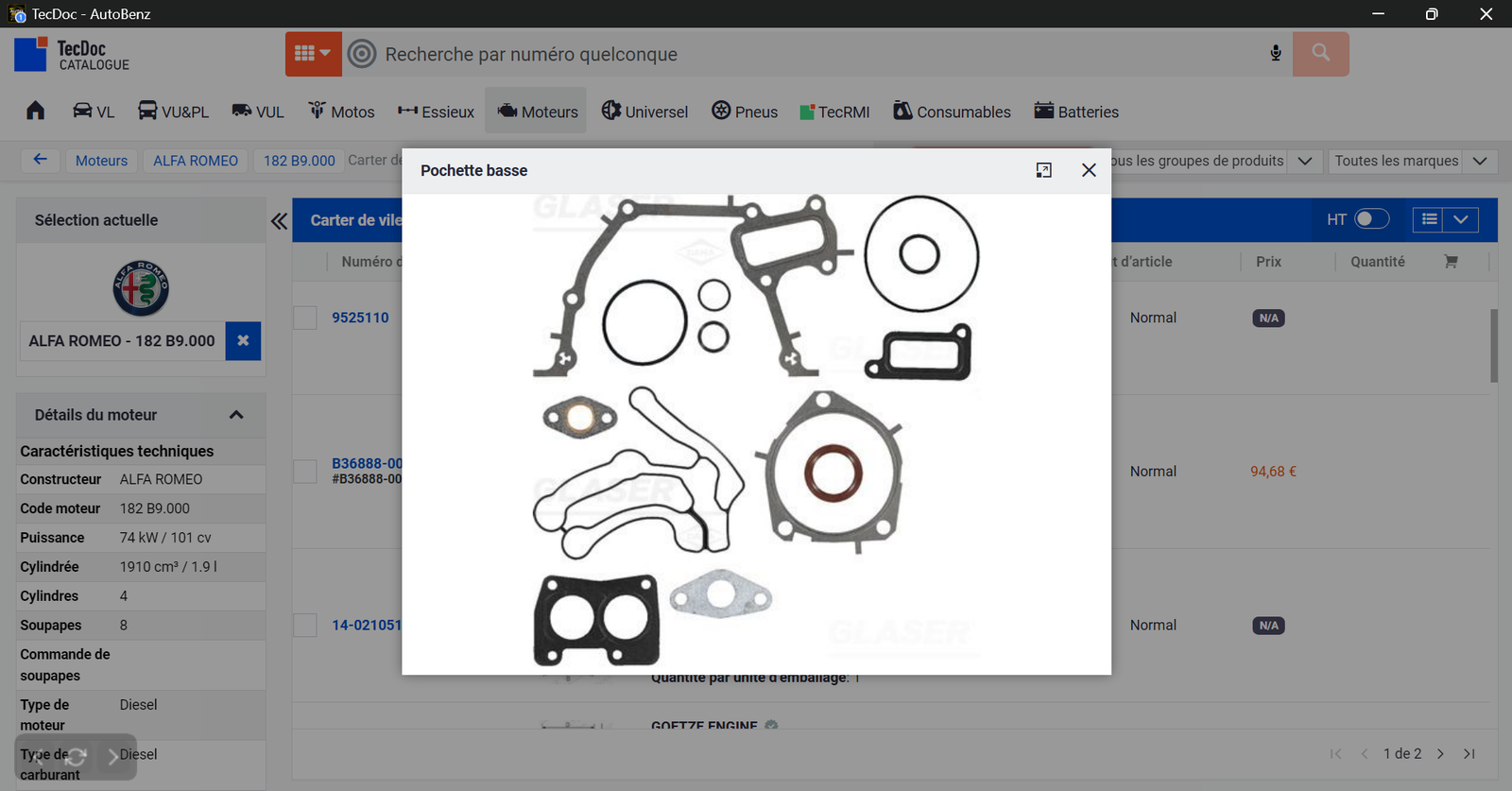1512x791 pixels.
Task: Click the target icon beside search field
Action: [362, 54]
